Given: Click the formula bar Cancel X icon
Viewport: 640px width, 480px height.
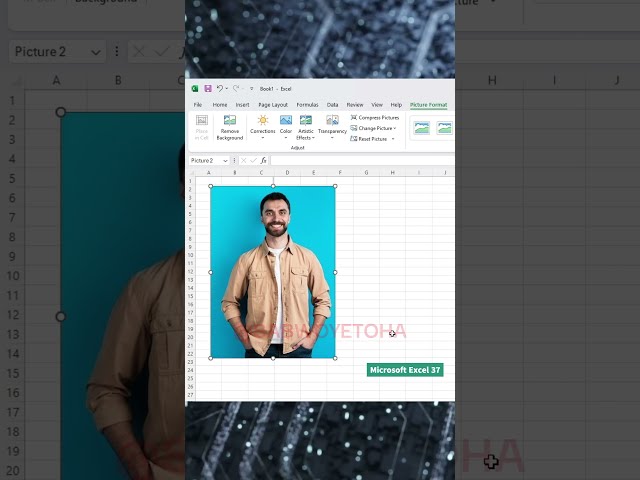Looking at the screenshot, I should (244, 161).
